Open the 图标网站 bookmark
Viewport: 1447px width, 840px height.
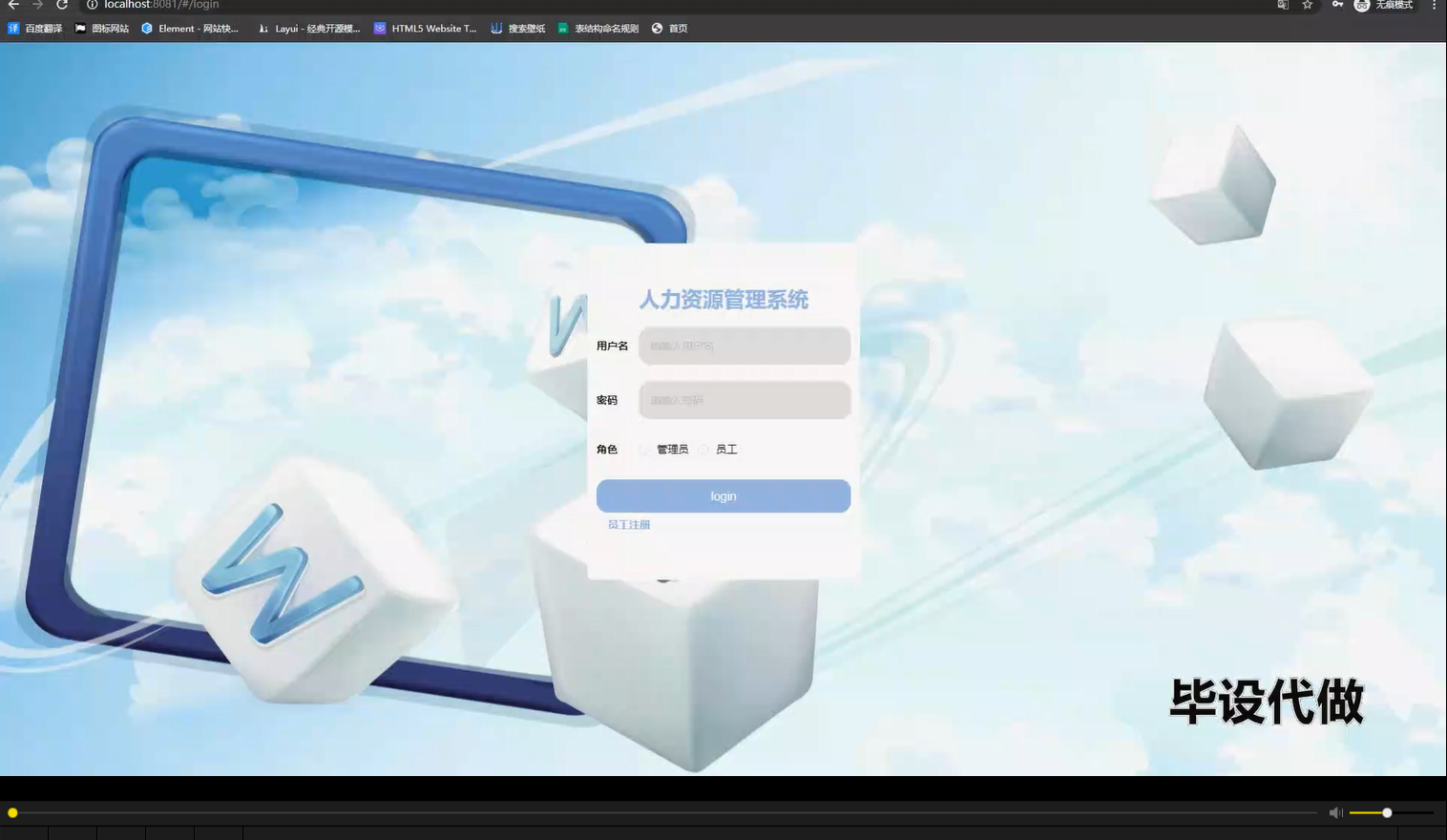[x=101, y=29]
